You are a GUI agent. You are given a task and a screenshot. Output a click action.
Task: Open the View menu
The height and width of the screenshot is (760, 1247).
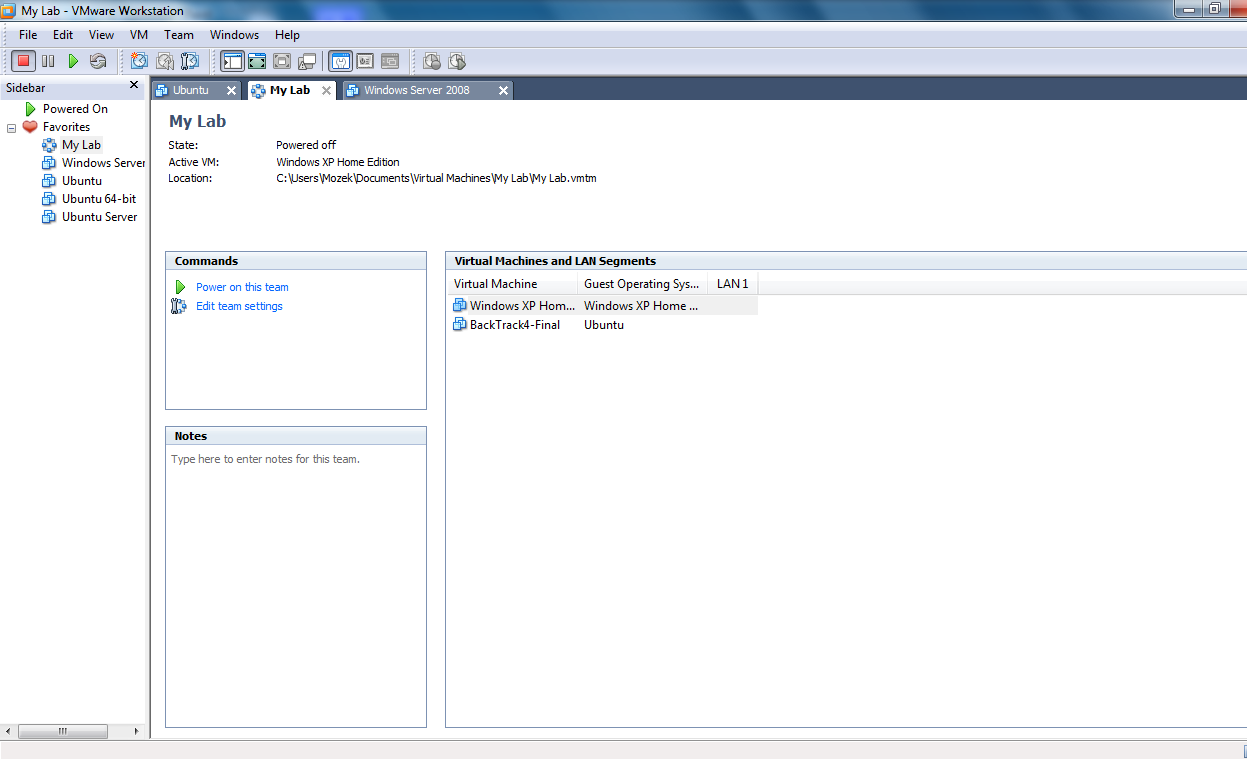[x=101, y=34]
